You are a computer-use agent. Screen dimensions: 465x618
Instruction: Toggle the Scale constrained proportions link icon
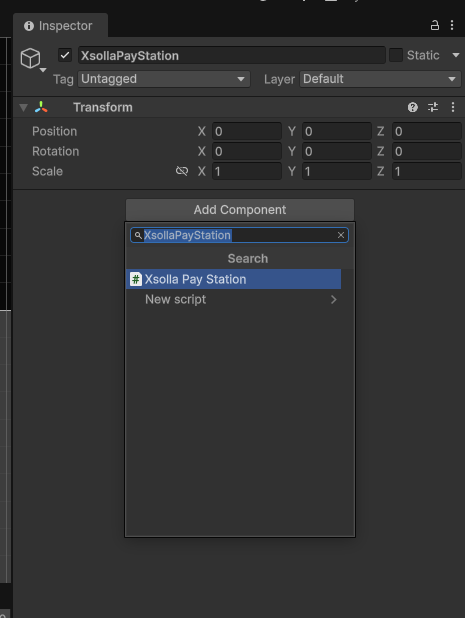click(182, 171)
